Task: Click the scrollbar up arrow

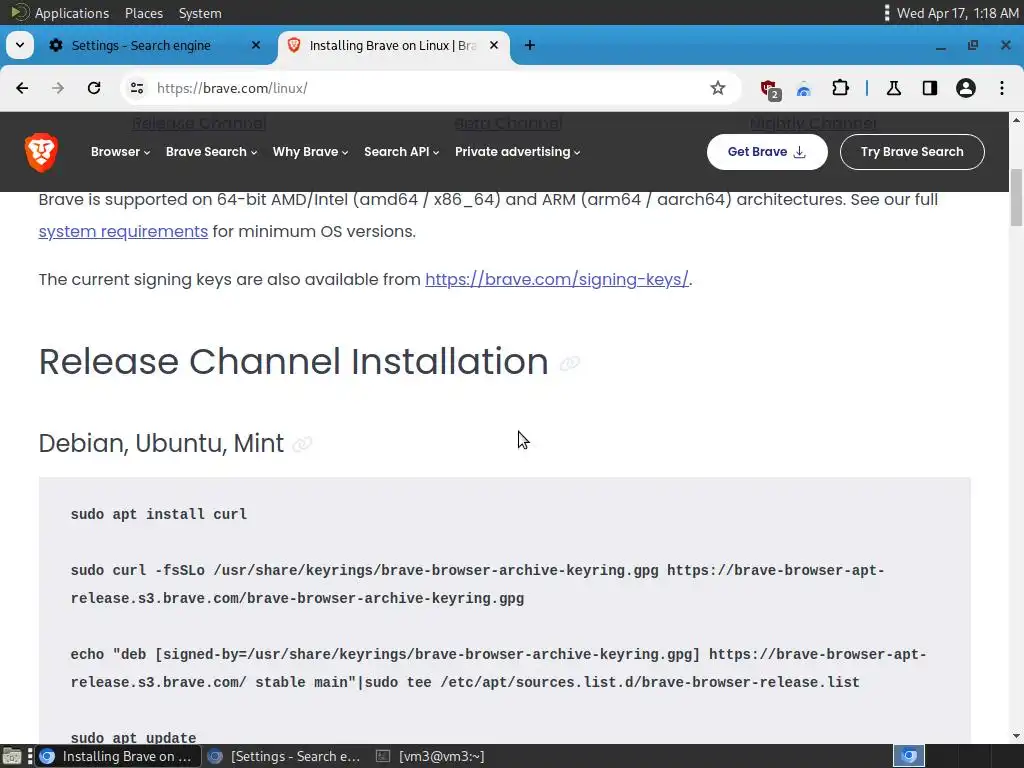Action: tap(1016, 120)
